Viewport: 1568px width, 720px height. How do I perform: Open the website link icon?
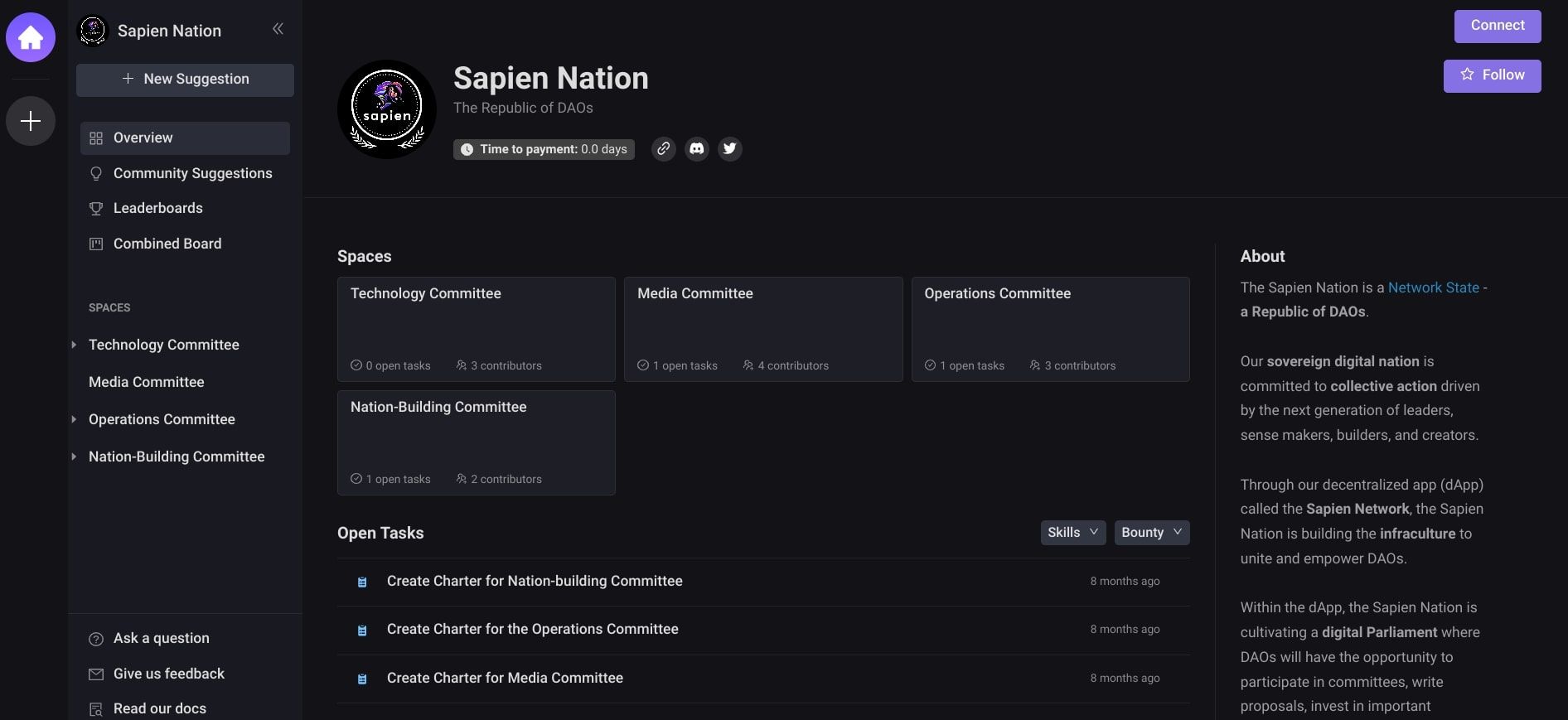(663, 149)
